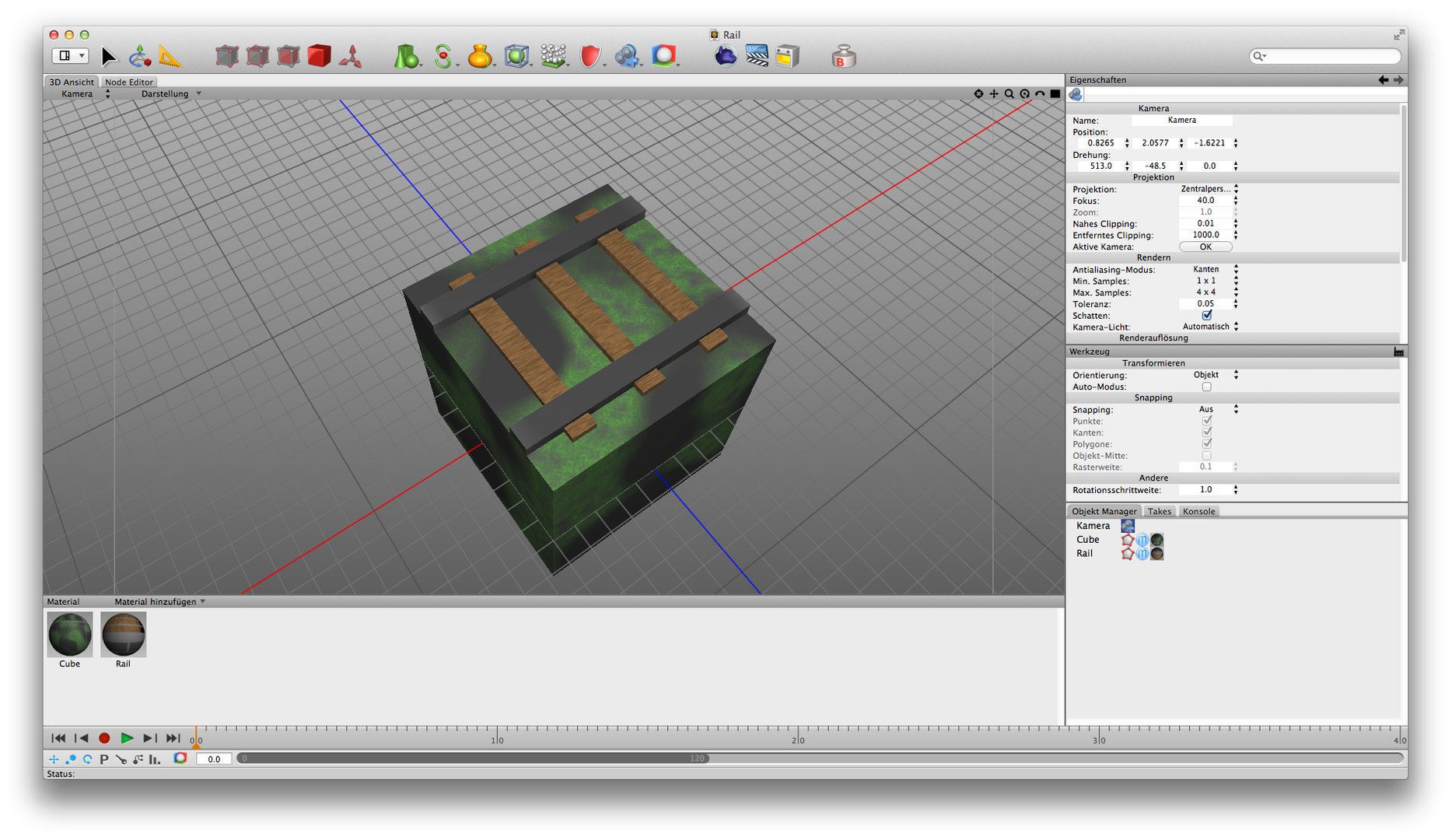Click the timeline material ball icon
The image size is (1452, 840).
[x=180, y=758]
